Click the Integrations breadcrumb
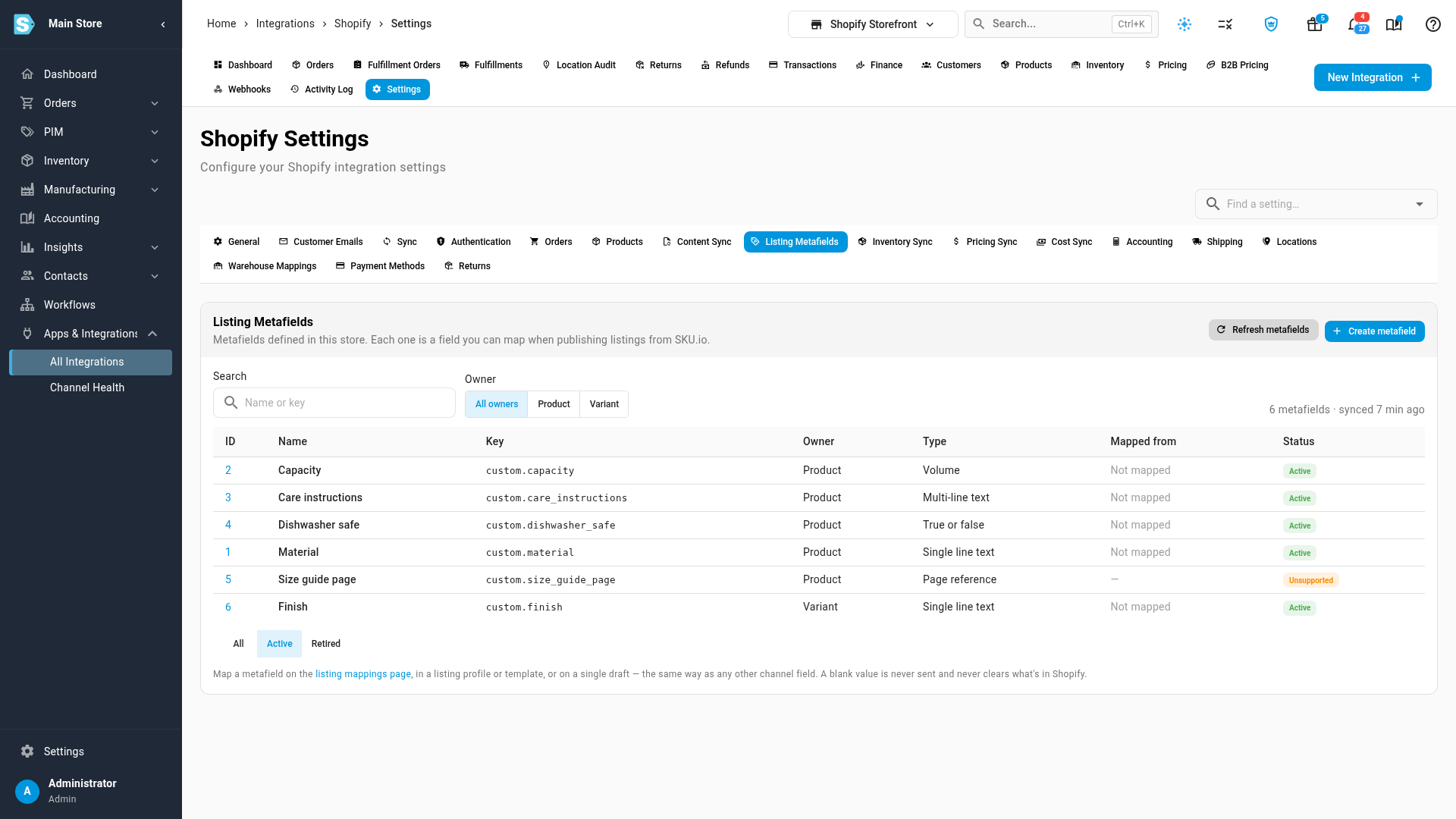This screenshot has height=819, width=1456. 285,24
